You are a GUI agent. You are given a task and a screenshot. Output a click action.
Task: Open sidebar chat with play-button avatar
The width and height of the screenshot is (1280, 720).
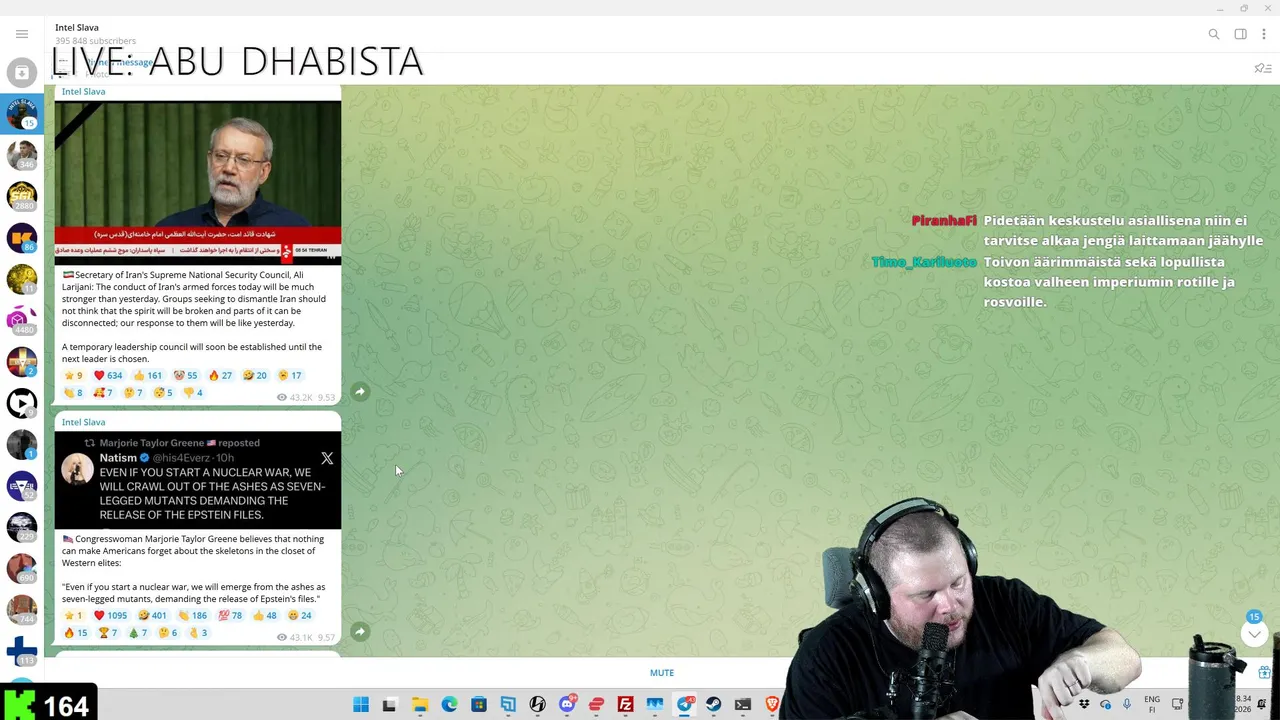pyautogui.click(x=22, y=403)
